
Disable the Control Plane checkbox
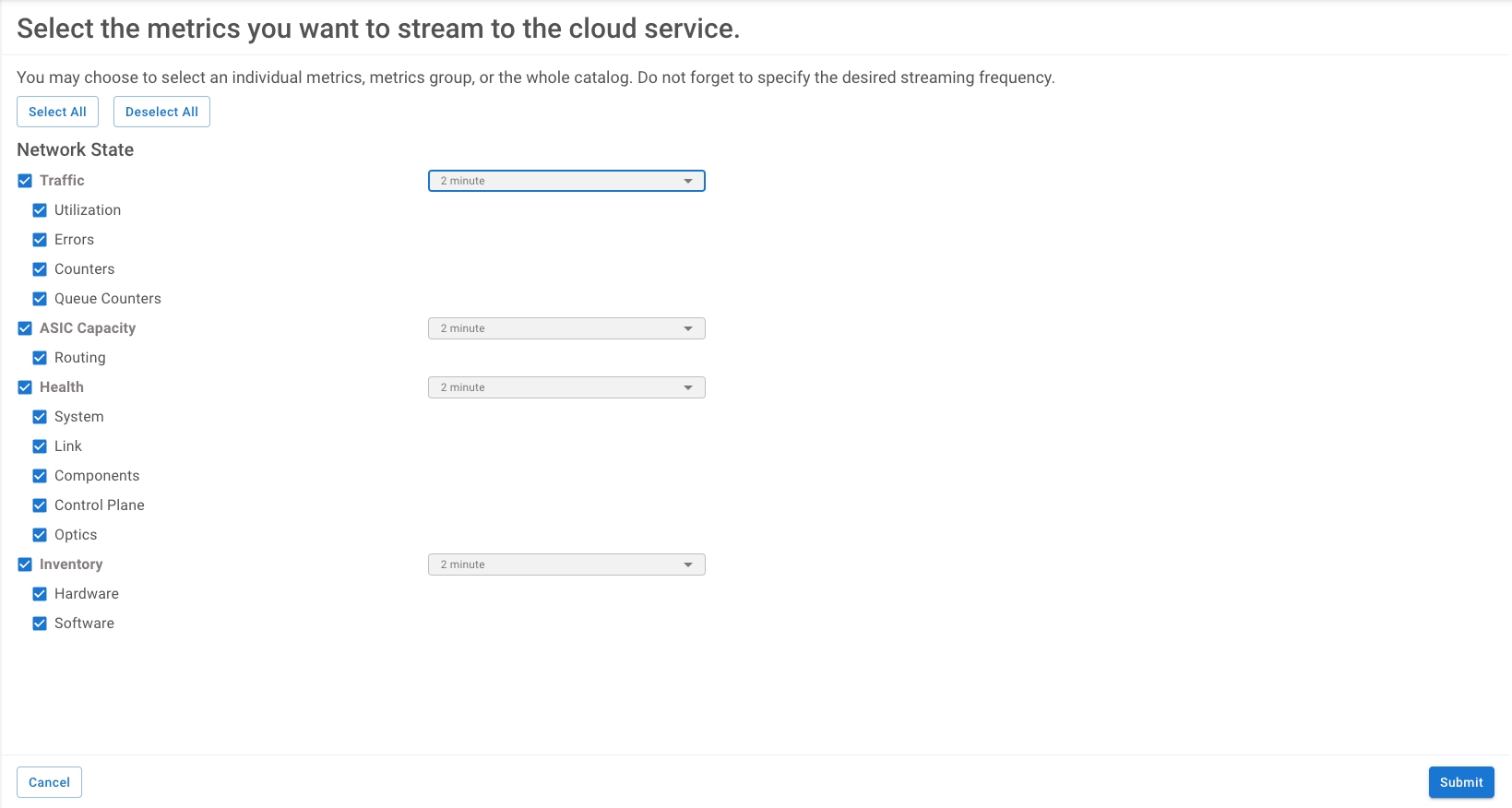coord(40,505)
